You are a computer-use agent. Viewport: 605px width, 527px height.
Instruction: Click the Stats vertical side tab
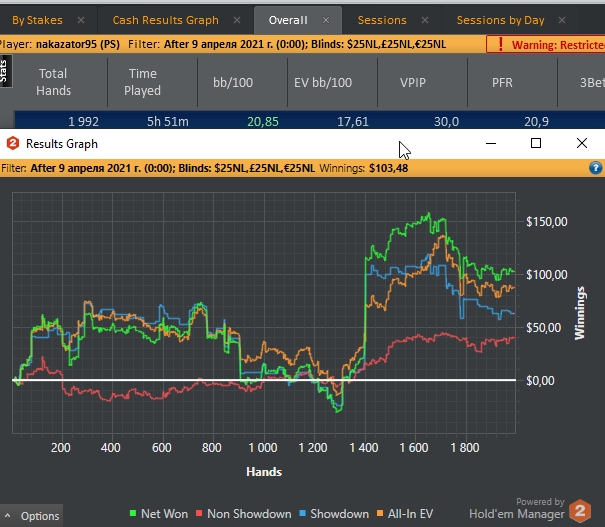click(5, 71)
